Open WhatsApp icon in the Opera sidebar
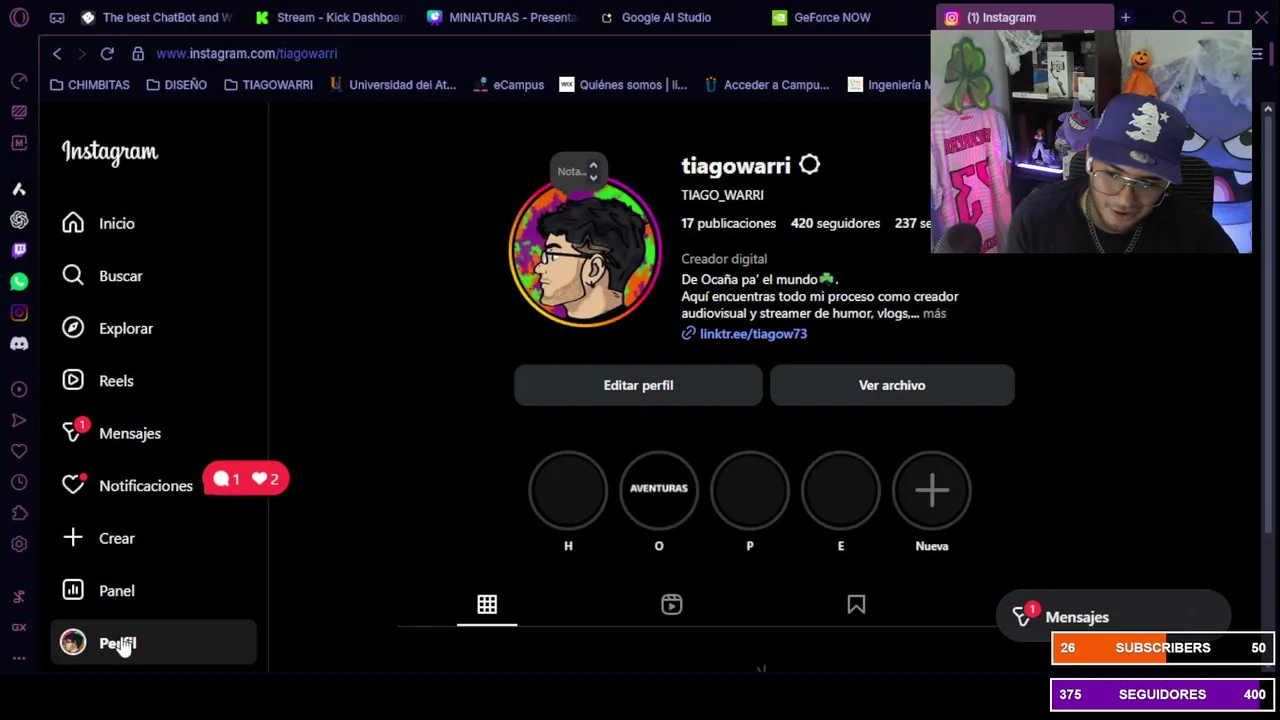The image size is (1280, 720). tap(19, 281)
